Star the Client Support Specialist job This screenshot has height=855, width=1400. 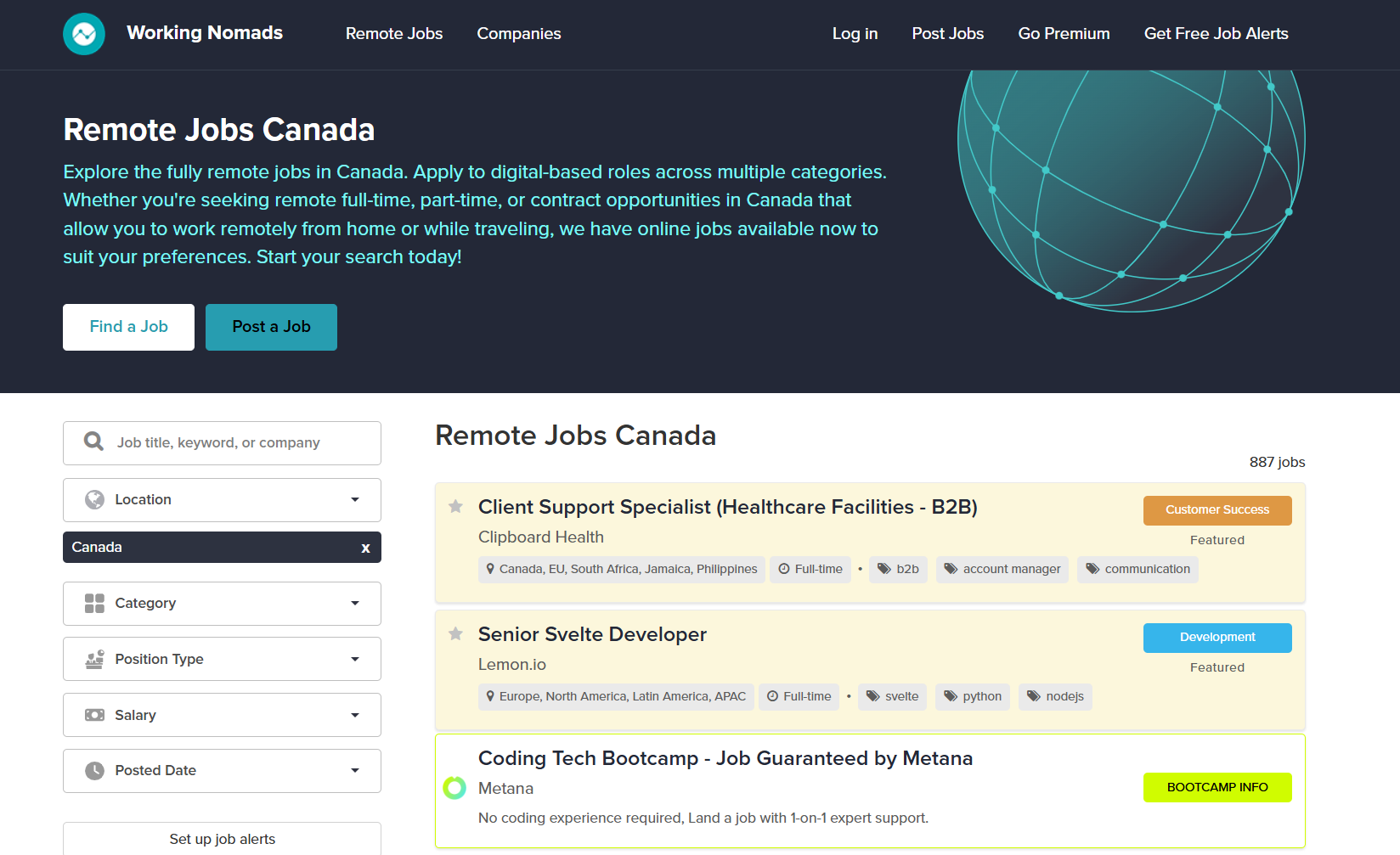click(x=455, y=507)
